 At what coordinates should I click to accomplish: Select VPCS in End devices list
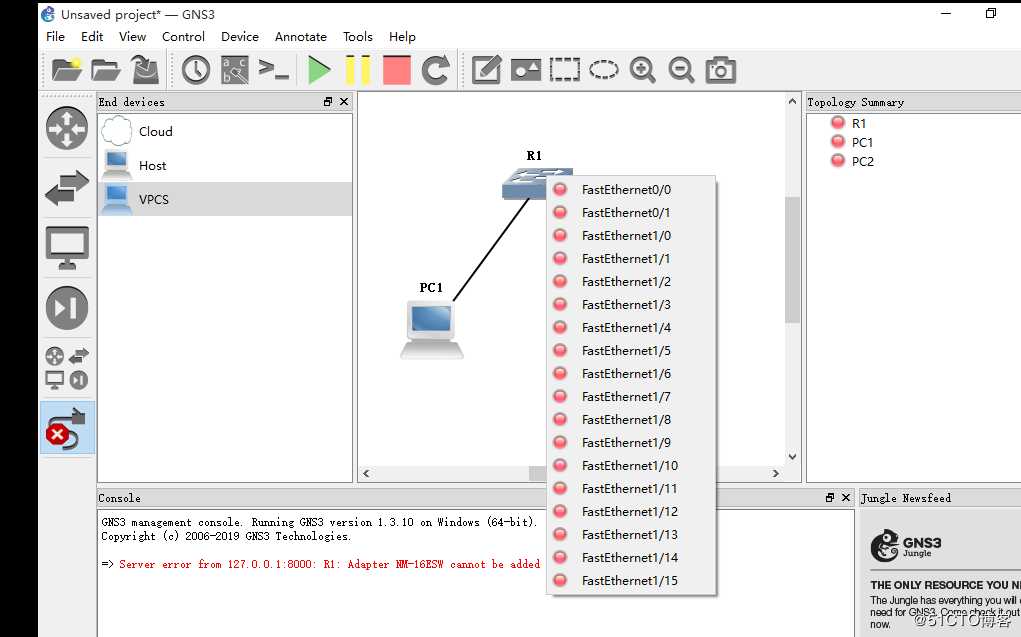[x=225, y=199]
